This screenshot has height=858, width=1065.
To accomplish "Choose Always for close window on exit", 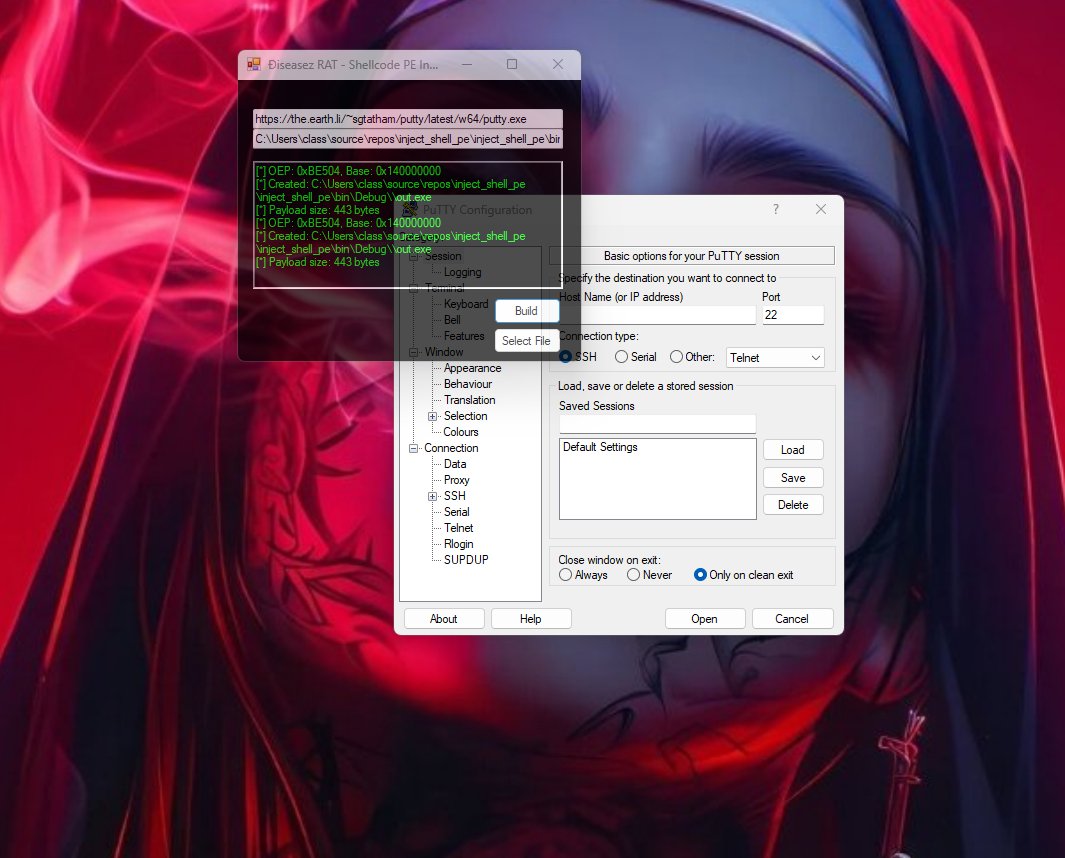I will pos(565,575).
